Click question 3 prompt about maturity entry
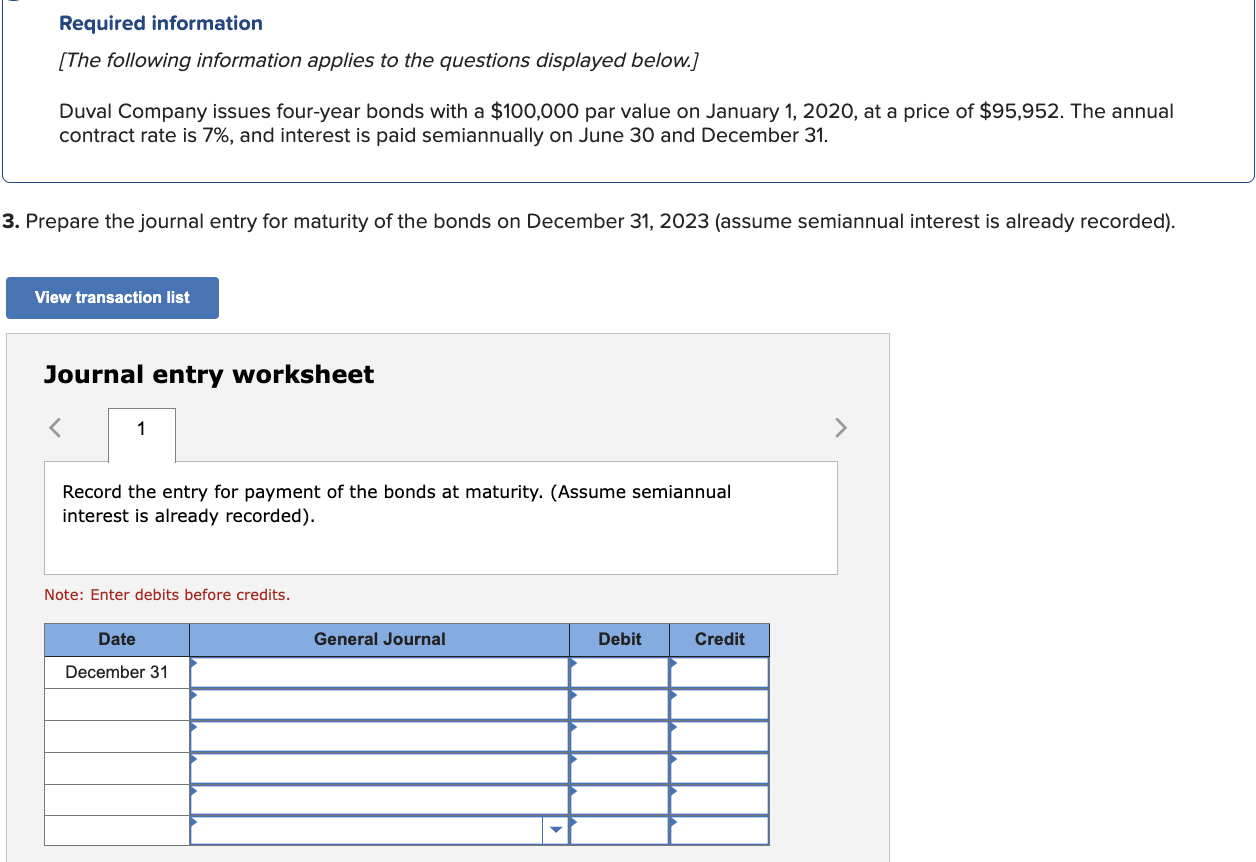1256x862 pixels. click(589, 221)
